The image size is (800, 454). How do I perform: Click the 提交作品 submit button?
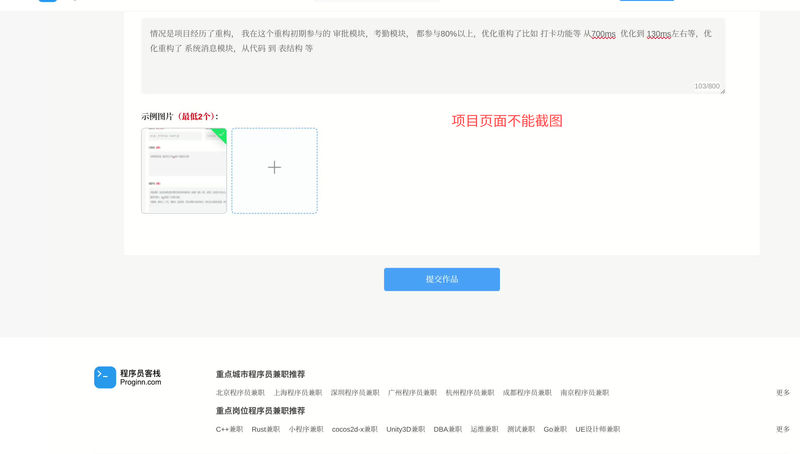pyautogui.click(x=441, y=280)
